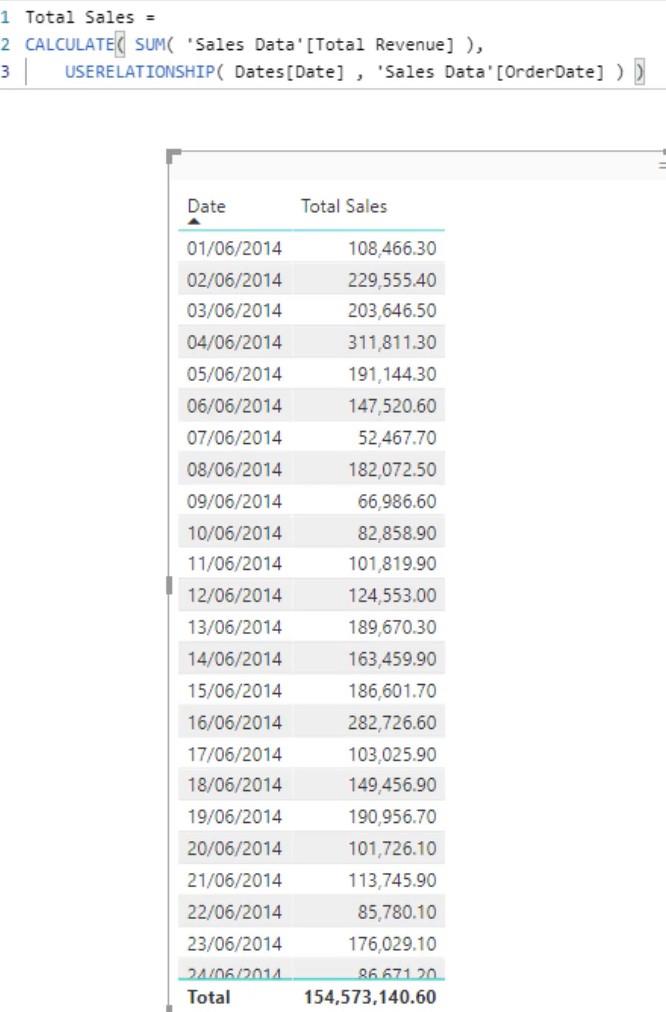Click the date 07/06/2014 in table
This screenshot has width=666, height=1012.
(x=234, y=438)
